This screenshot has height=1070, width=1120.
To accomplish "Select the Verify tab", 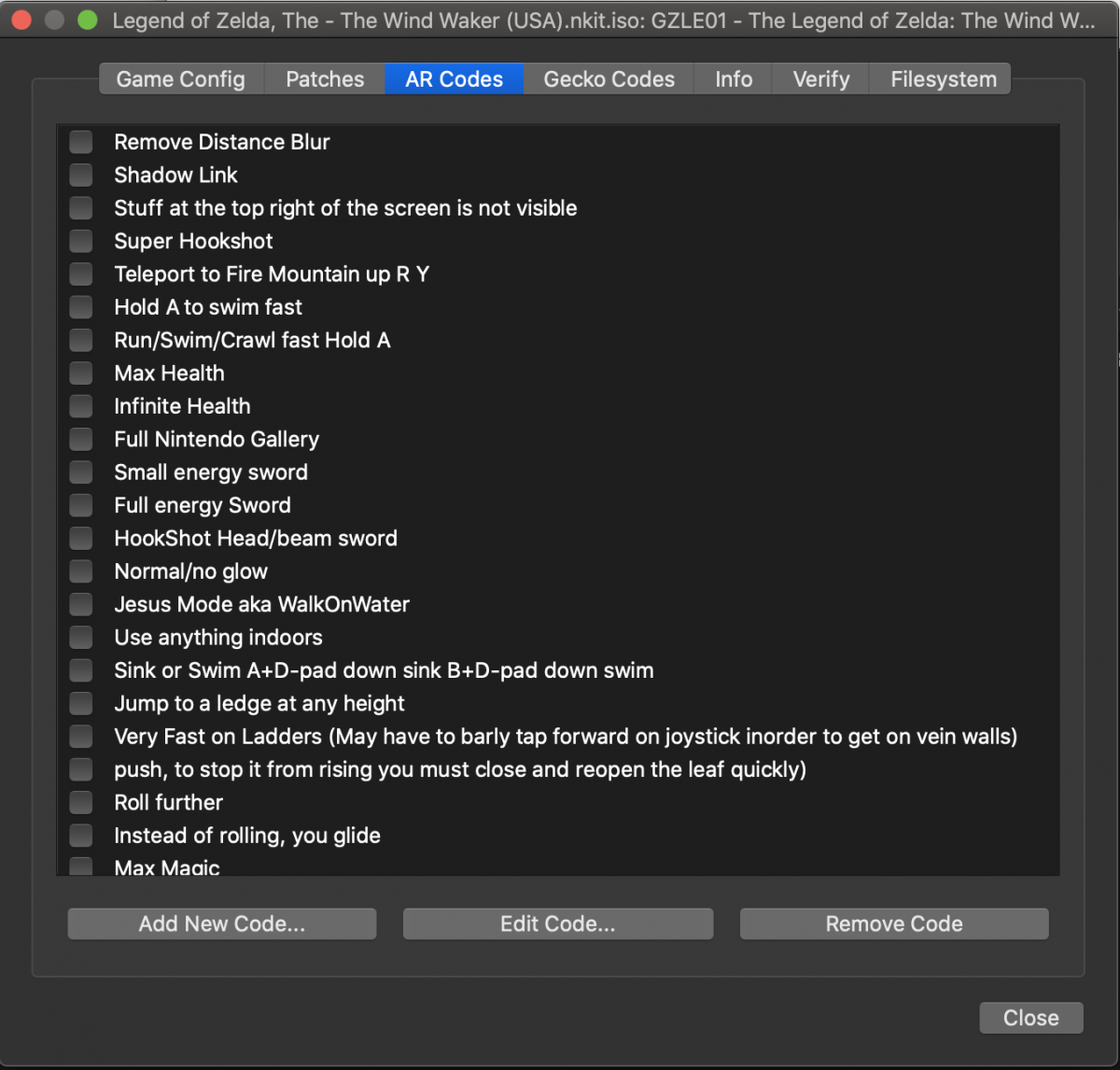I will point(820,79).
